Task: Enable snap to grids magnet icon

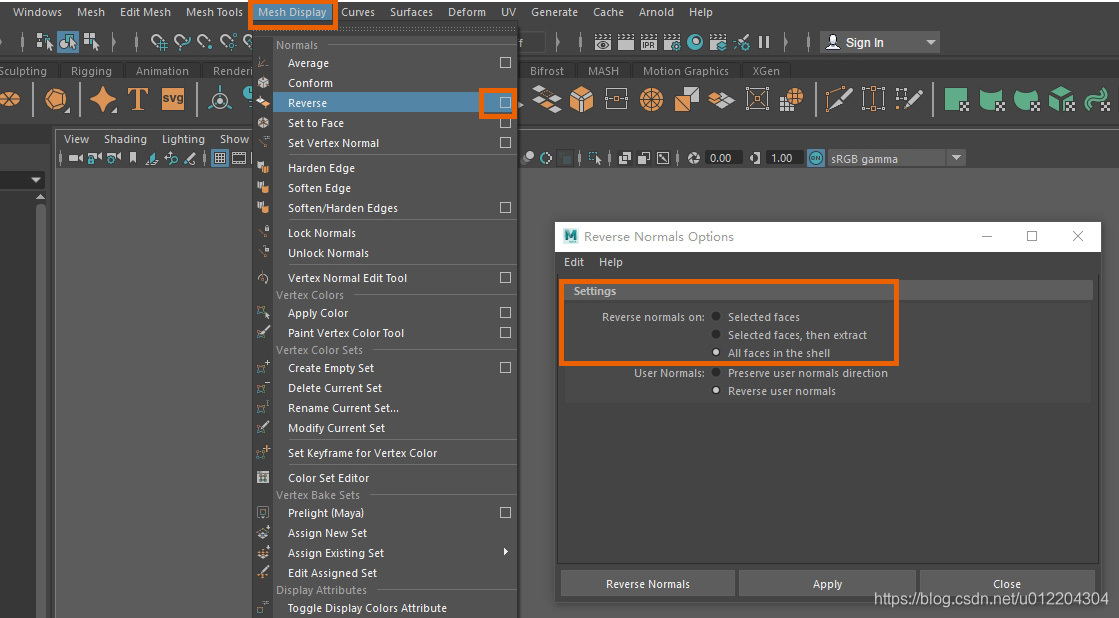Action: click(158, 43)
